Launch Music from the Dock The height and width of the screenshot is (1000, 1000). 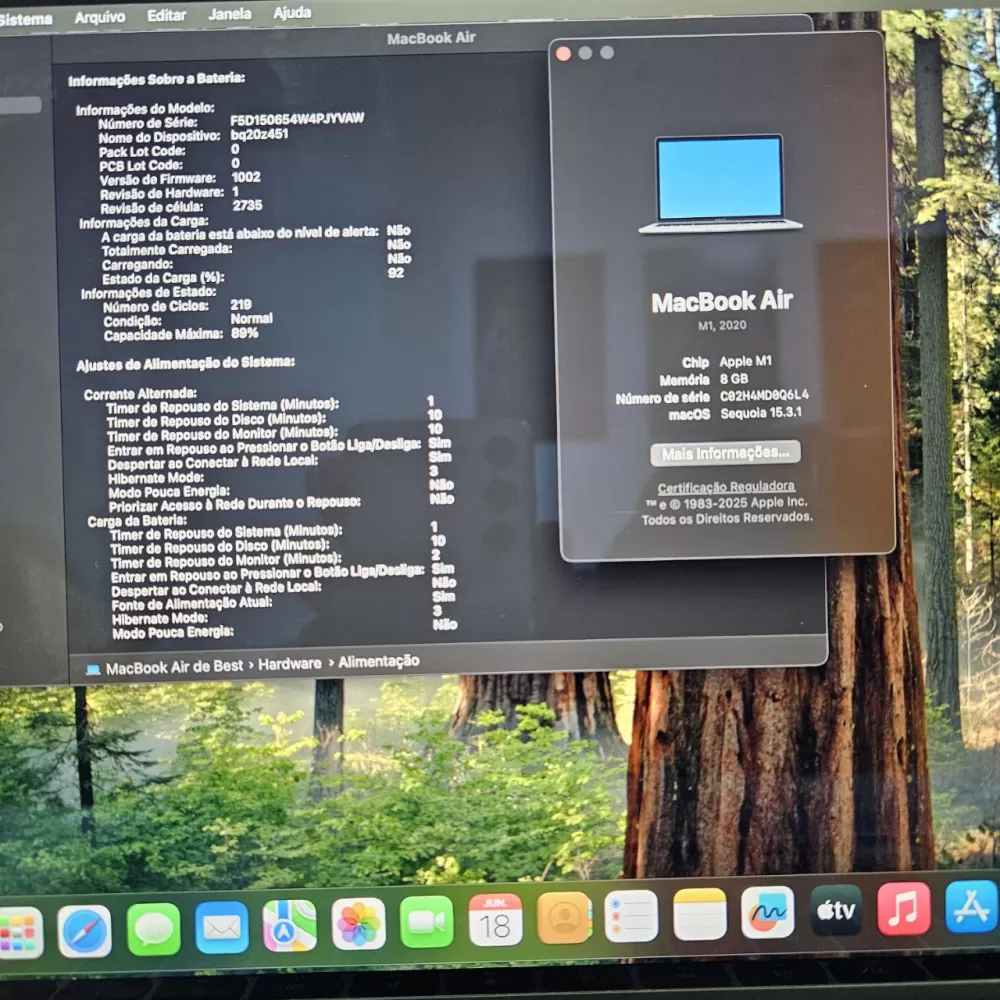tap(904, 908)
